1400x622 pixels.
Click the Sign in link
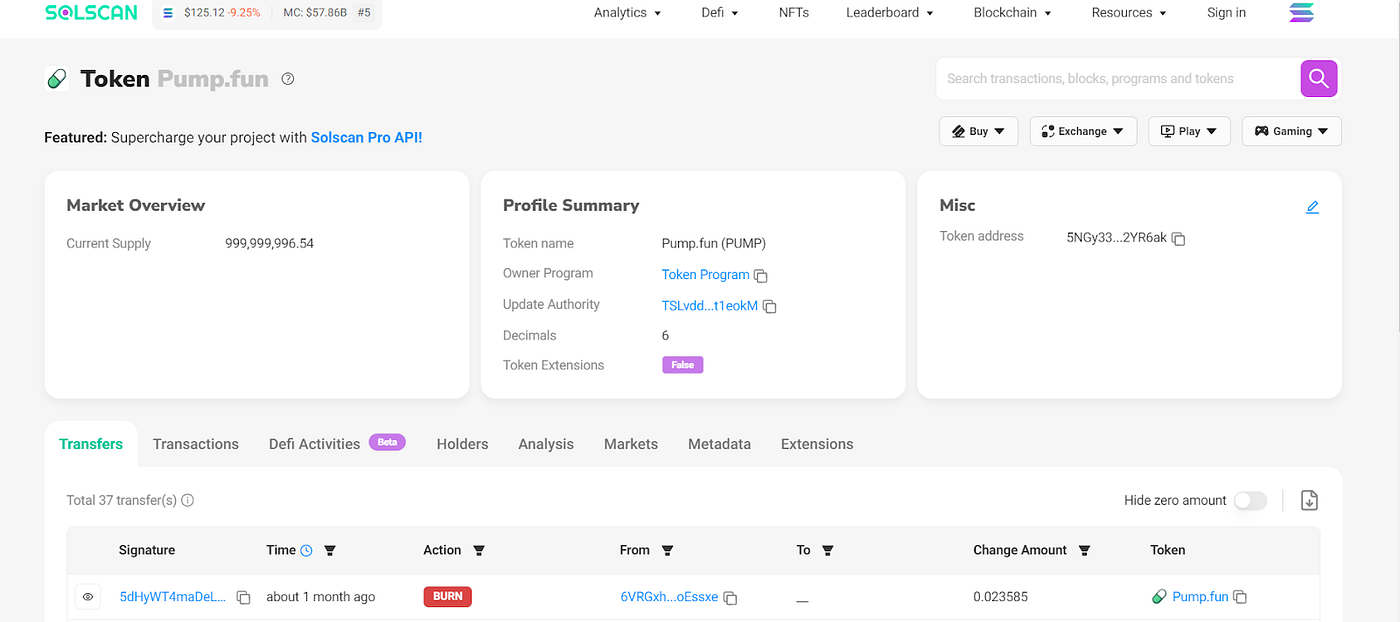tap(1226, 13)
